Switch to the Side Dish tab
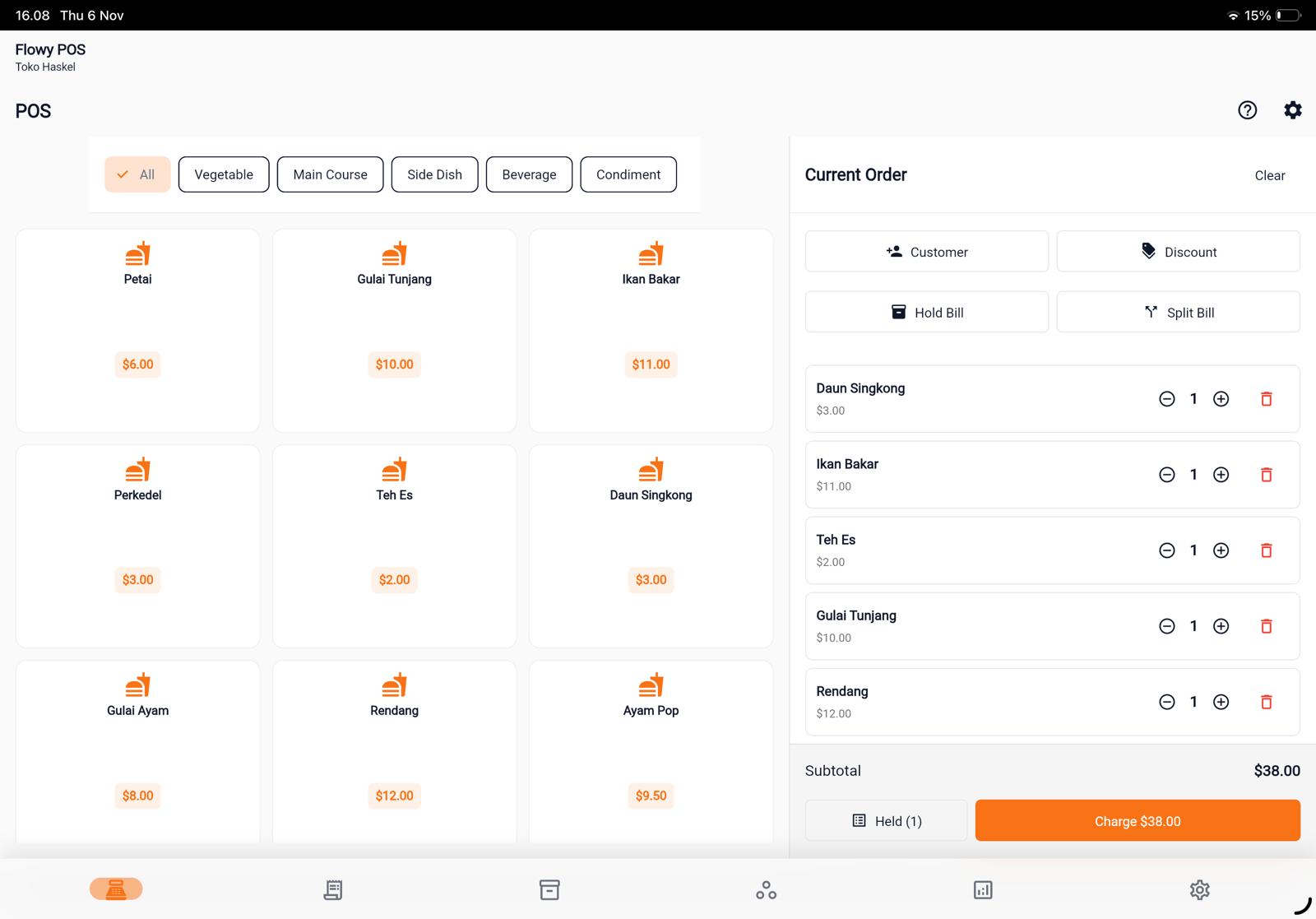The image size is (1316, 919). coord(434,174)
